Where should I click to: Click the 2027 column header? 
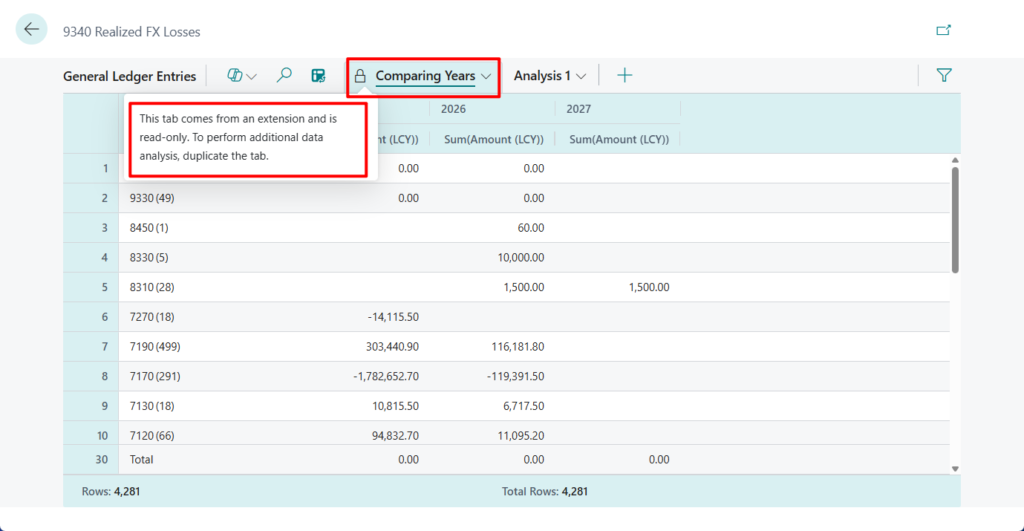[x=579, y=108]
